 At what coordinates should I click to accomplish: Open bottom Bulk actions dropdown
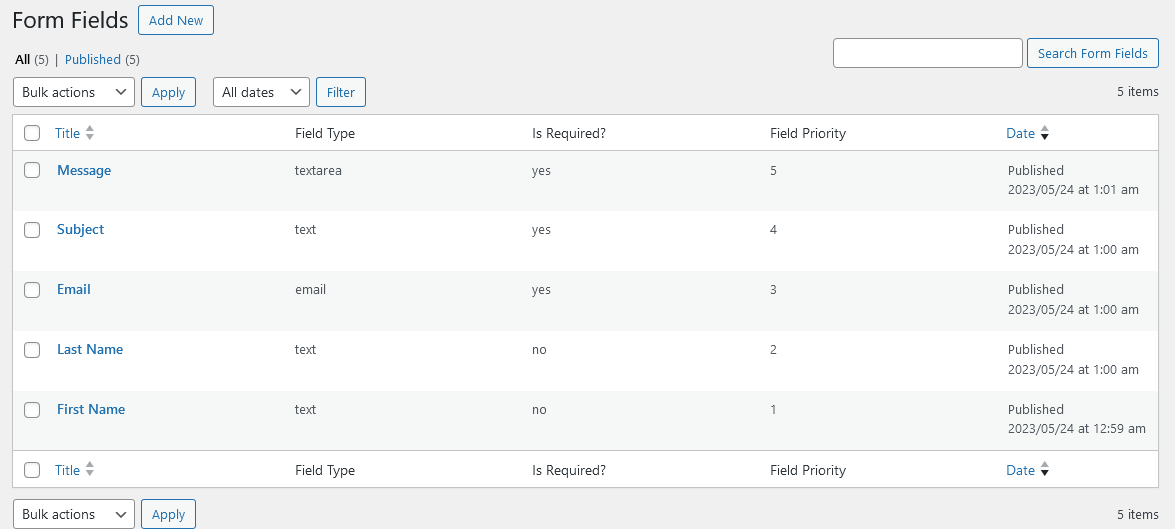coord(74,514)
